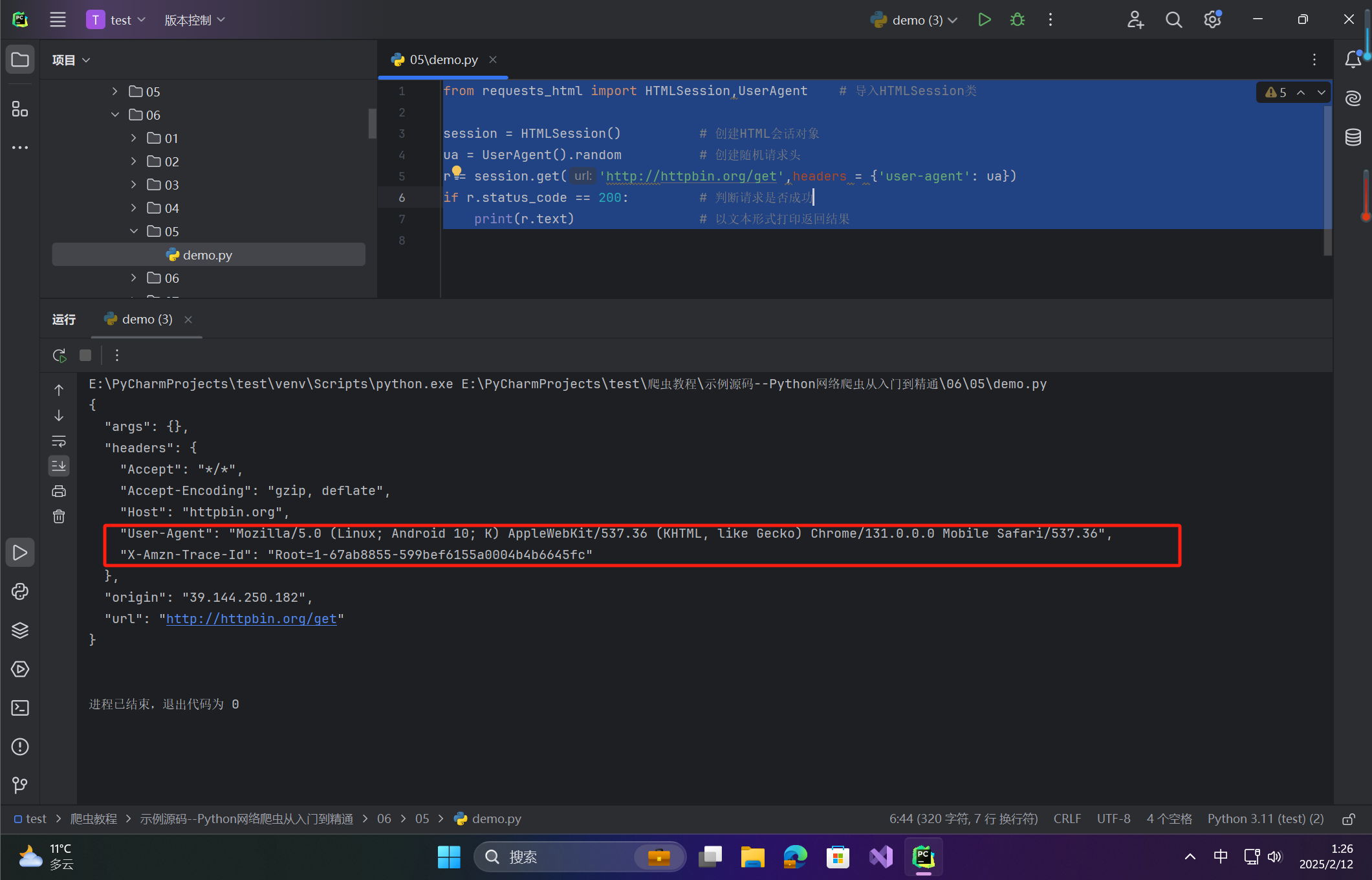This screenshot has width=1372, height=880.
Task: Change UTF-8 file encoding
Action: coord(1114,819)
